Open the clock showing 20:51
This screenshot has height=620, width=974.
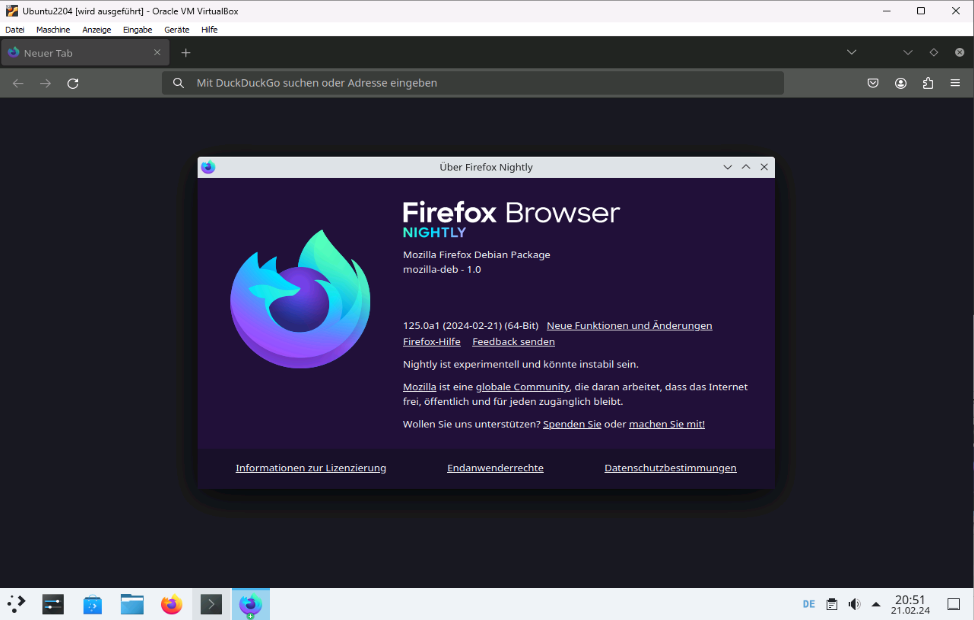coord(910,604)
